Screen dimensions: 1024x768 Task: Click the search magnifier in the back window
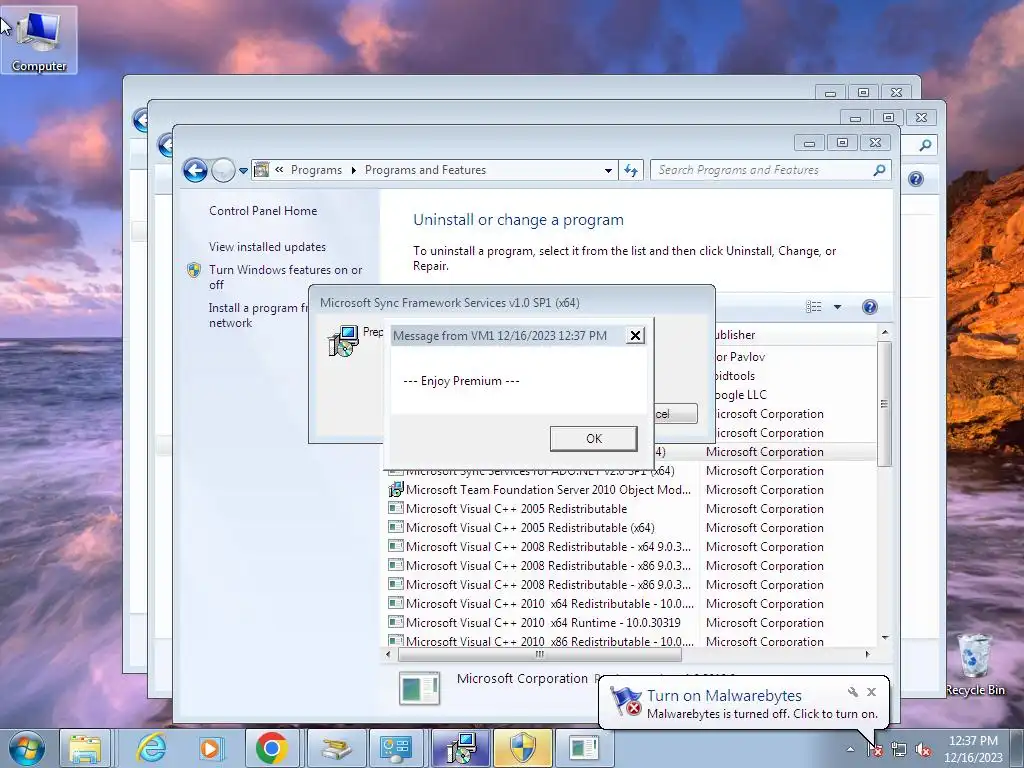[x=925, y=145]
